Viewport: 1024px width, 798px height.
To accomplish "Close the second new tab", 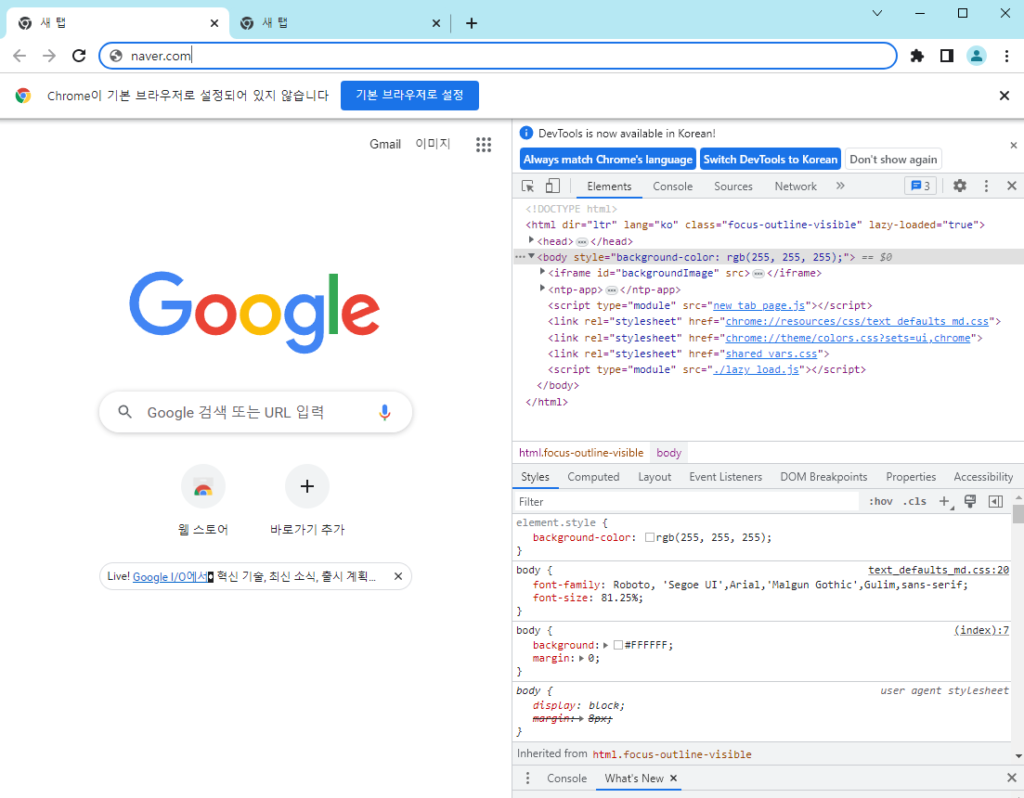I will coord(436,24).
